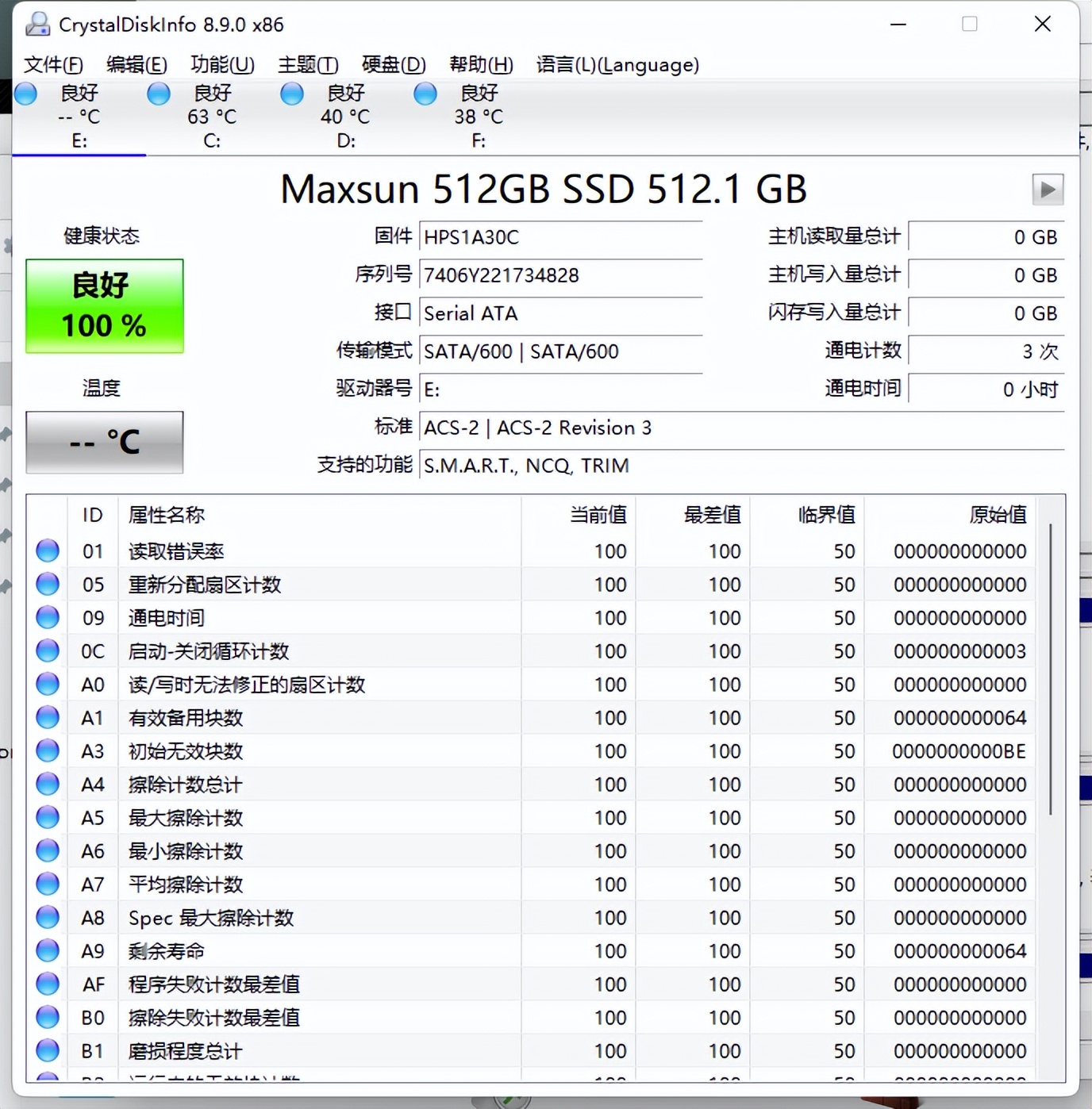The width and height of the screenshot is (1092, 1109).
Task: Click the blue dot beside 读取错误率
Action: [47, 551]
